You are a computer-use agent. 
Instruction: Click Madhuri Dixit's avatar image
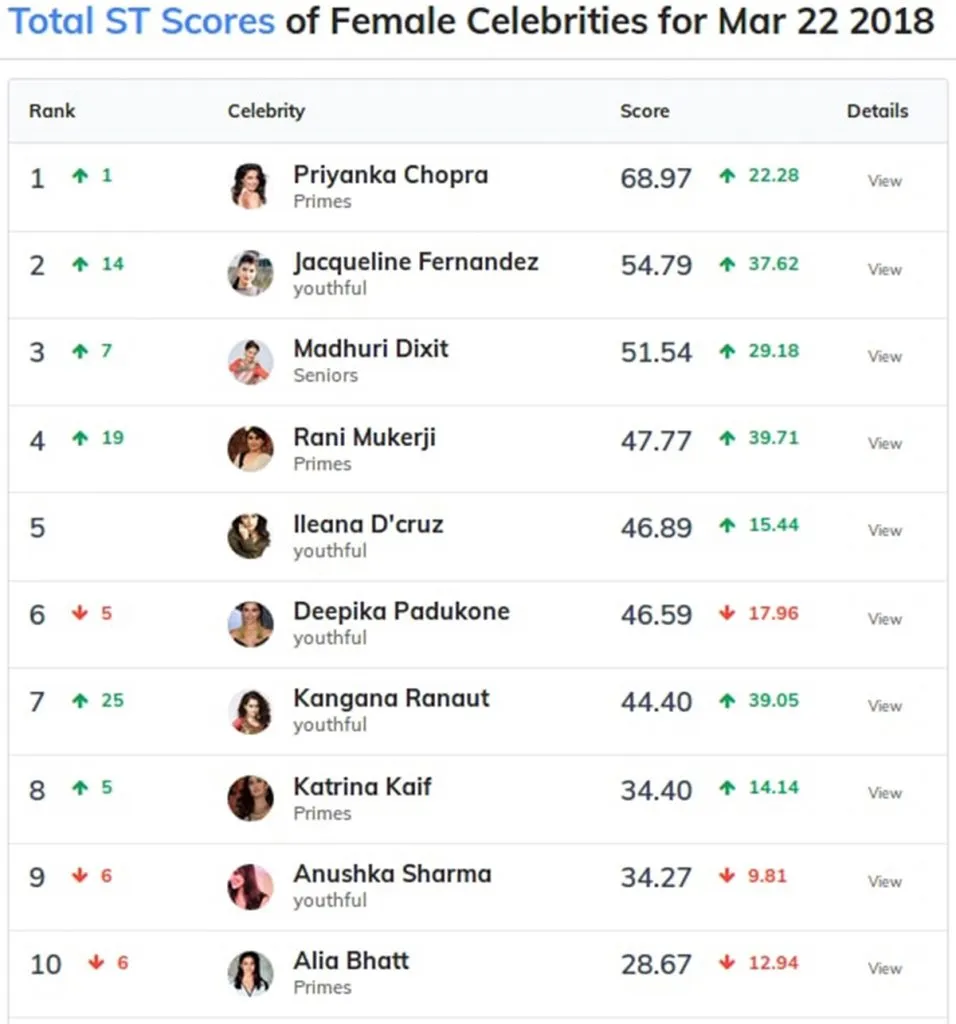pos(250,361)
